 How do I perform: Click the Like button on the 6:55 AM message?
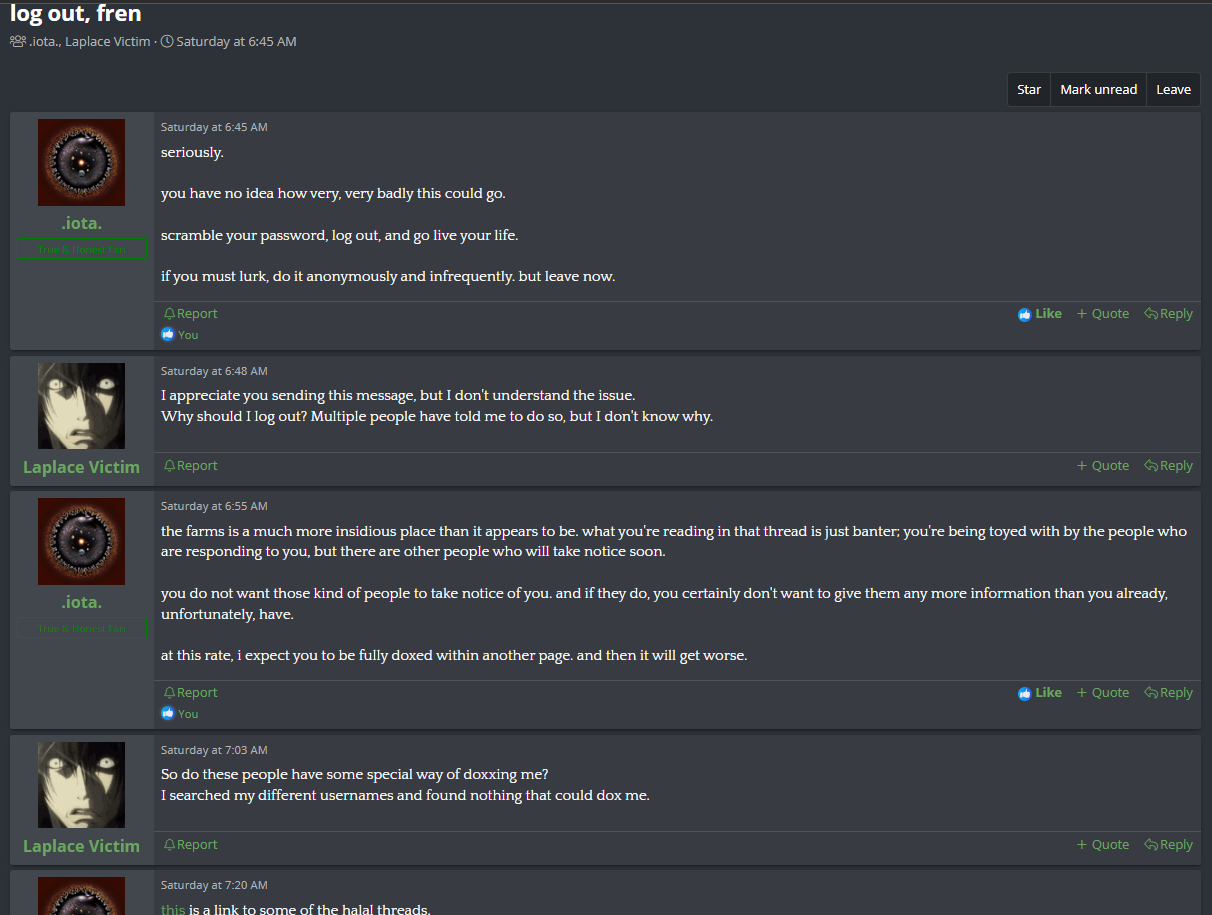click(1040, 693)
